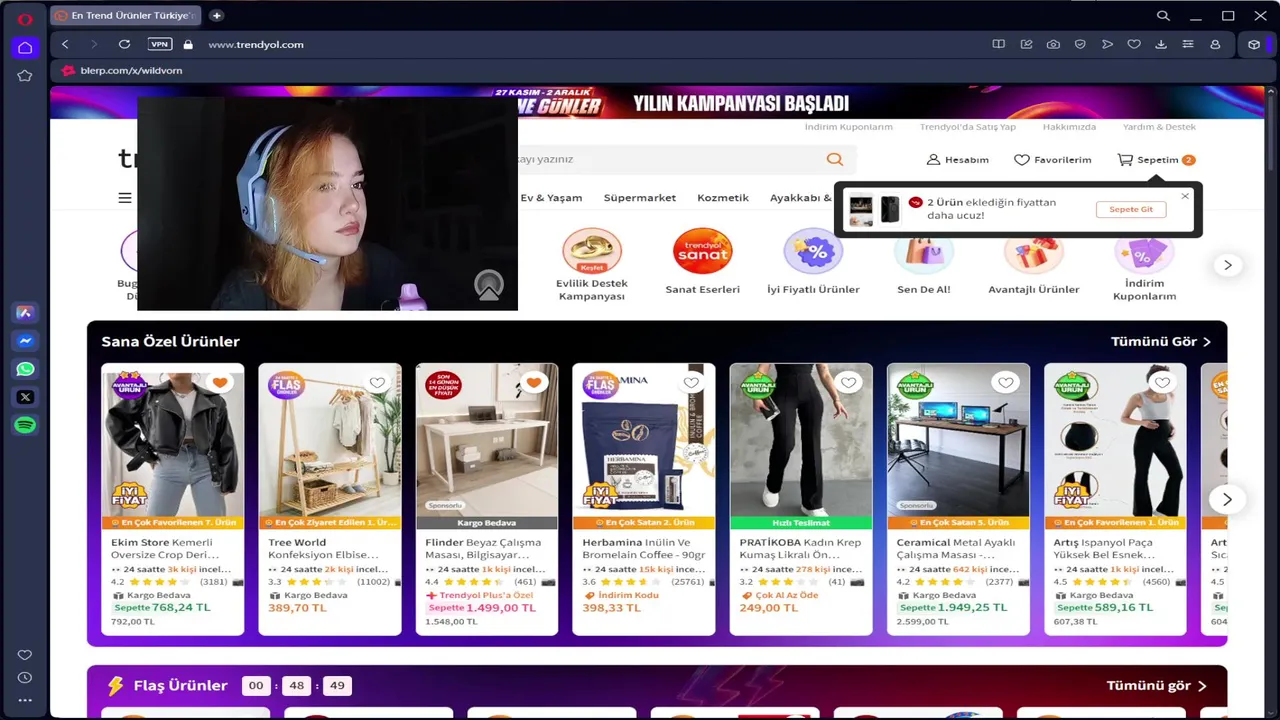Open Favorilerim favorites link
Screen dimensions: 1280x720
click(1052, 160)
